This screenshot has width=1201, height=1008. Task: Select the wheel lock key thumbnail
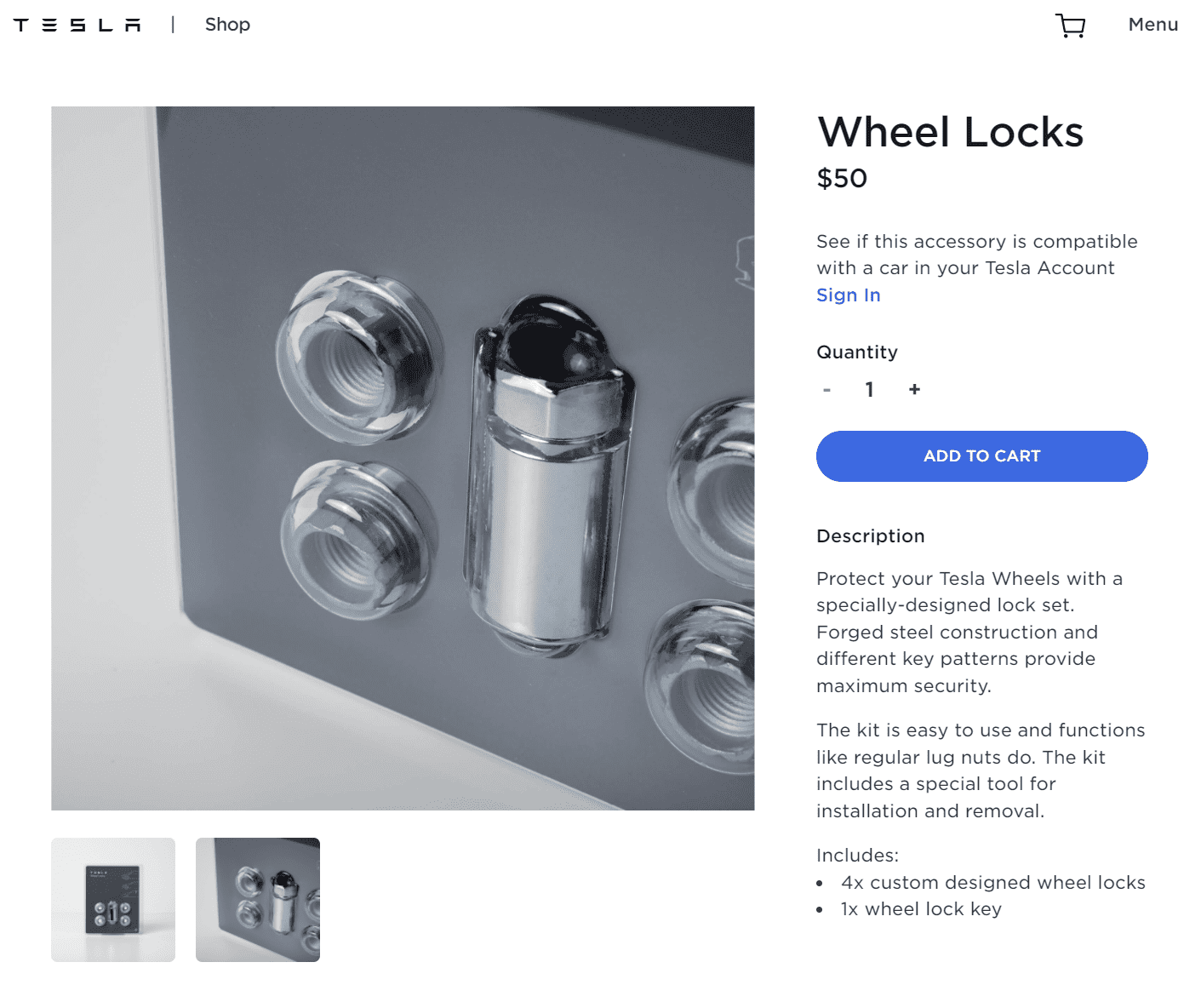click(112, 900)
